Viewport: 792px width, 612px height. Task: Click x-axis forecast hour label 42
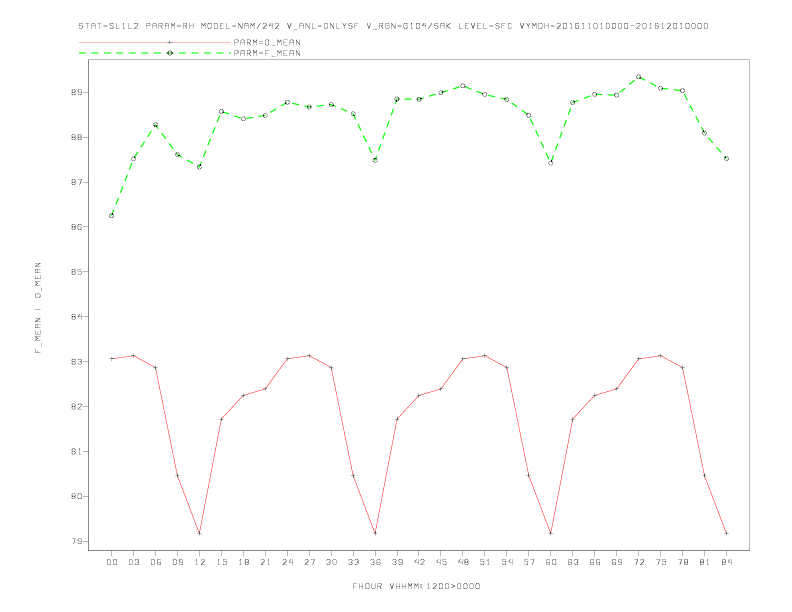(x=419, y=562)
